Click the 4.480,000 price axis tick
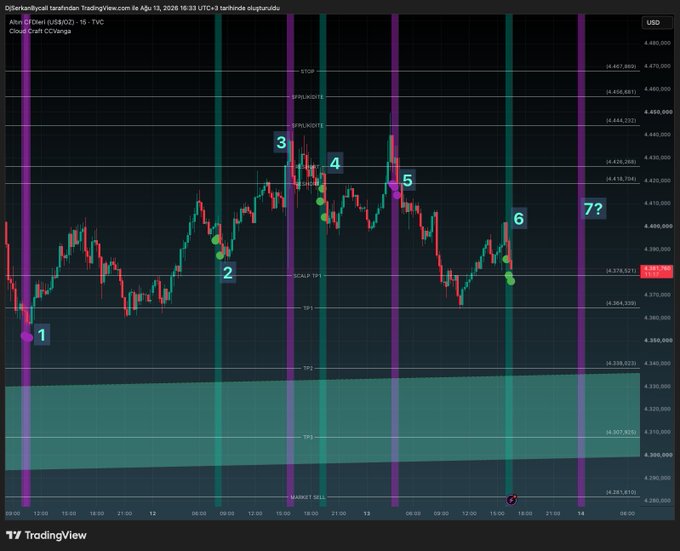The image size is (680, 551). click(657, 43)
